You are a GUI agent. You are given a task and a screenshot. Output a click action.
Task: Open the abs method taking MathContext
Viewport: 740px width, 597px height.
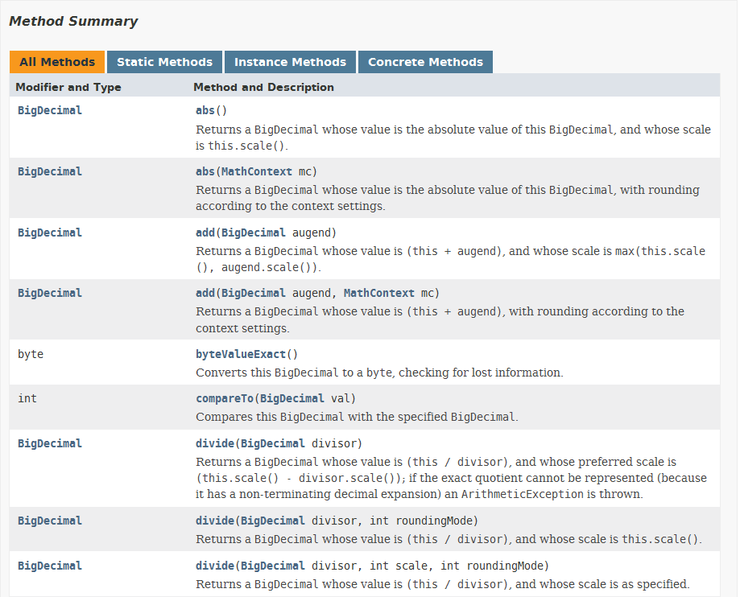(206, 172)
